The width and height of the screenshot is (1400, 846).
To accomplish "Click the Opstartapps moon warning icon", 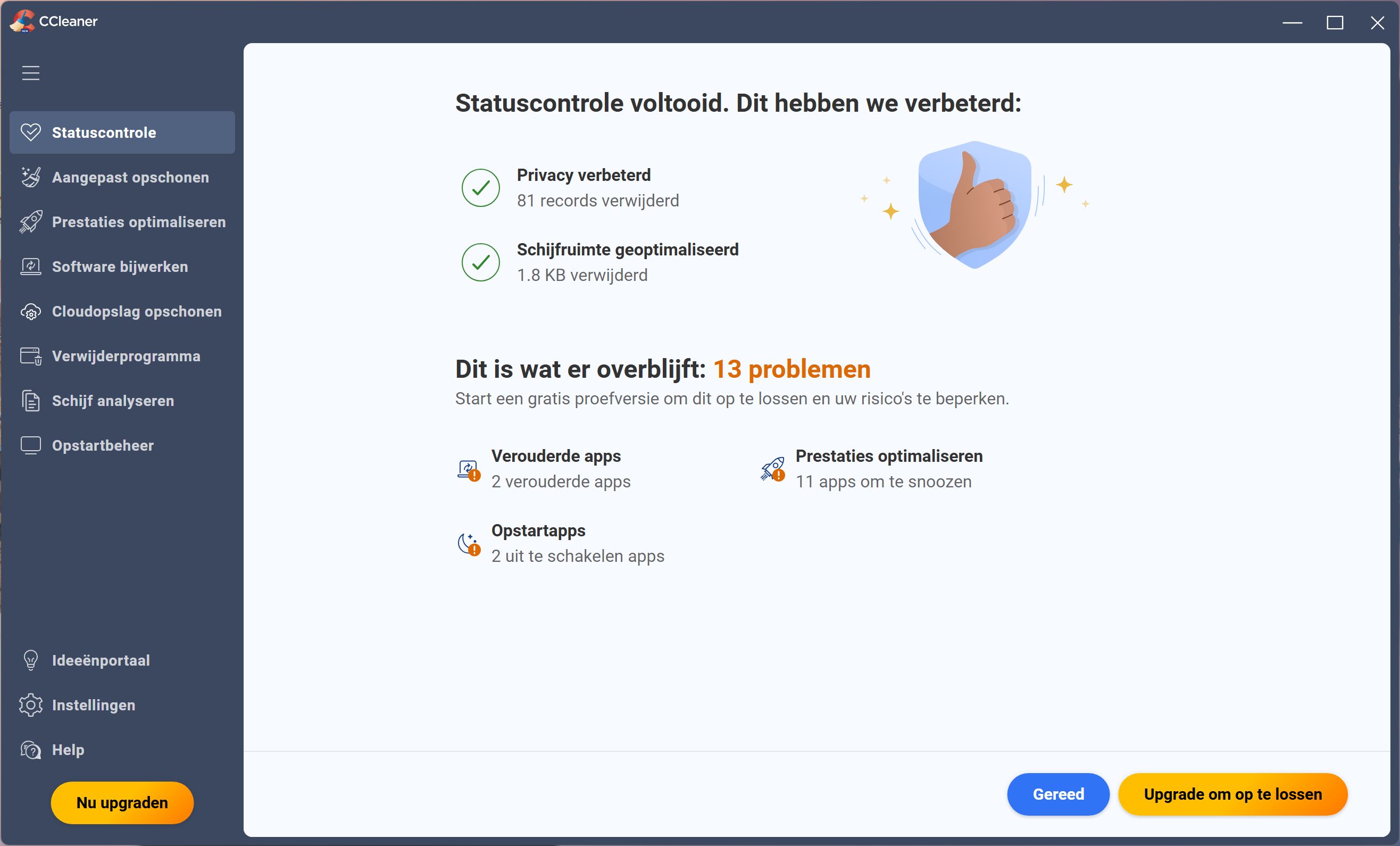I will 469,544.
